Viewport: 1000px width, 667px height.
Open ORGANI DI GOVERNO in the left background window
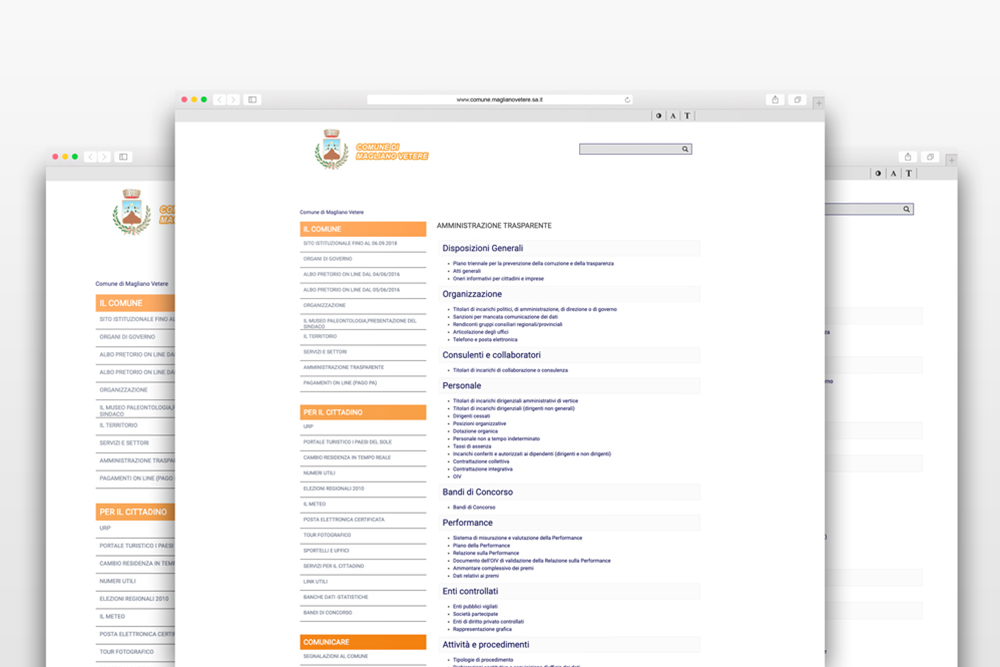[128, 337]
